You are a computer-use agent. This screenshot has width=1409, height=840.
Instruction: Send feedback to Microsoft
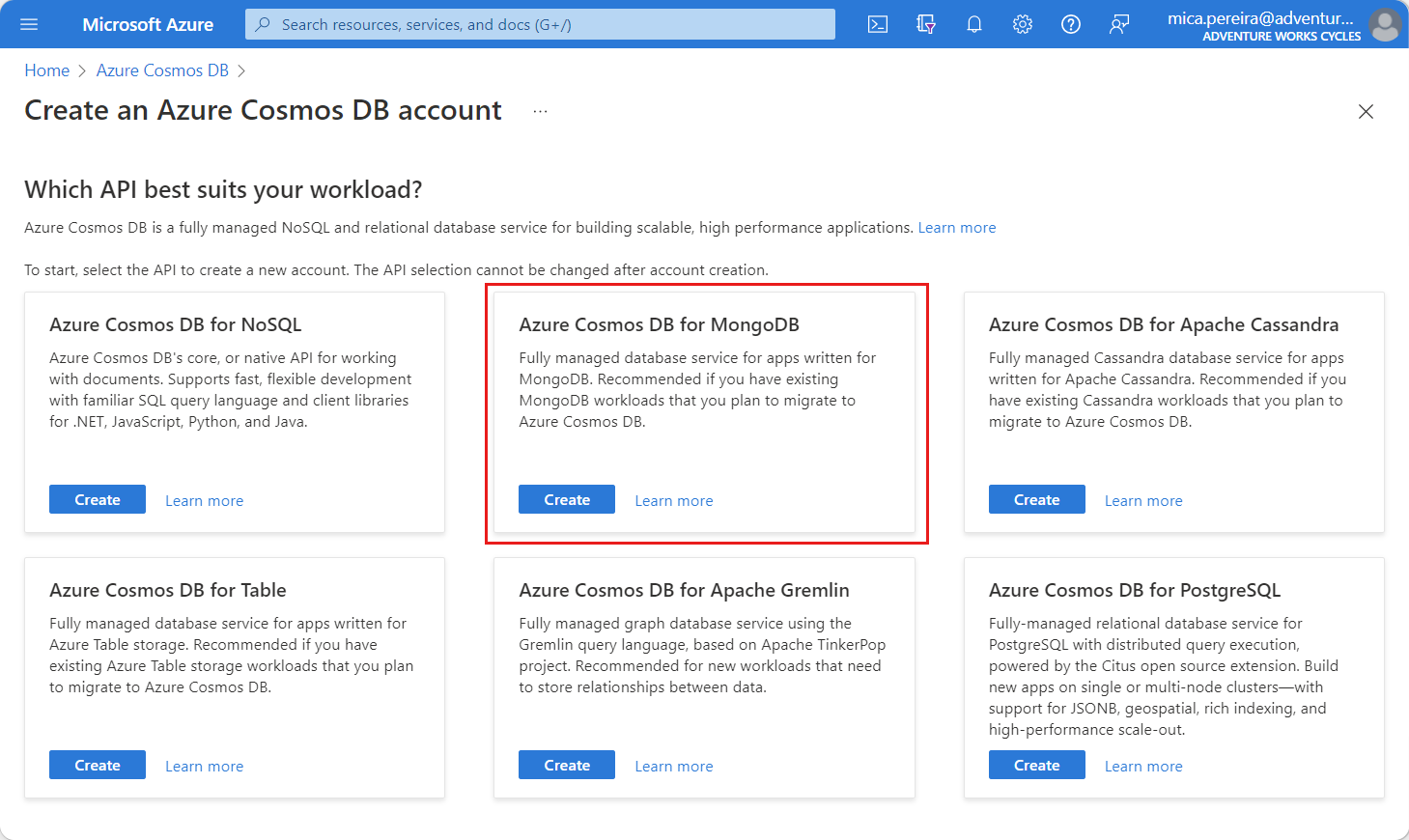[1118, 24]
